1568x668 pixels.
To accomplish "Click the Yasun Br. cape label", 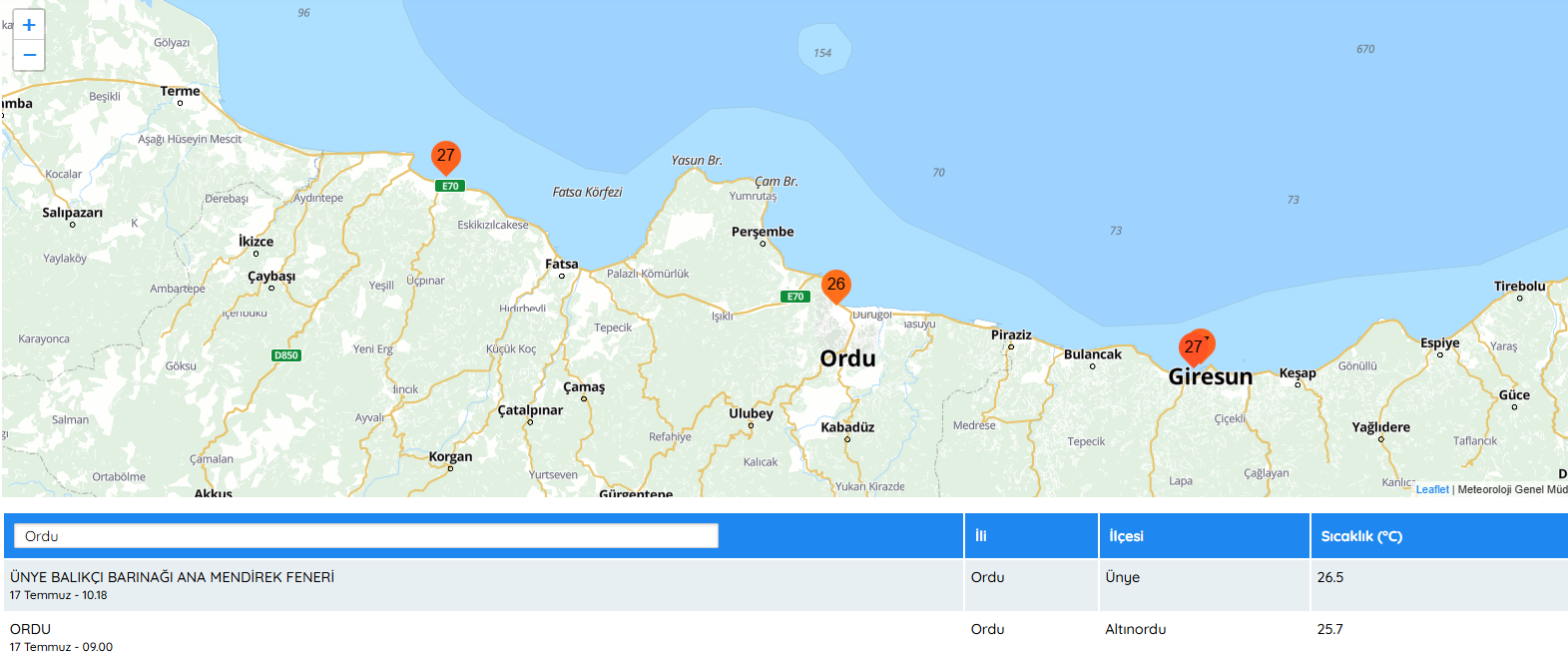I will (697, 160).
